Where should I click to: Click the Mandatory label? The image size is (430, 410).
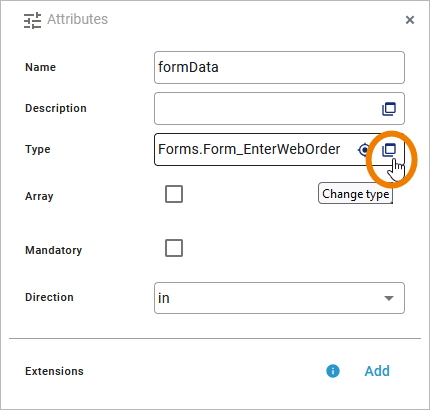(x=54, y=250)
